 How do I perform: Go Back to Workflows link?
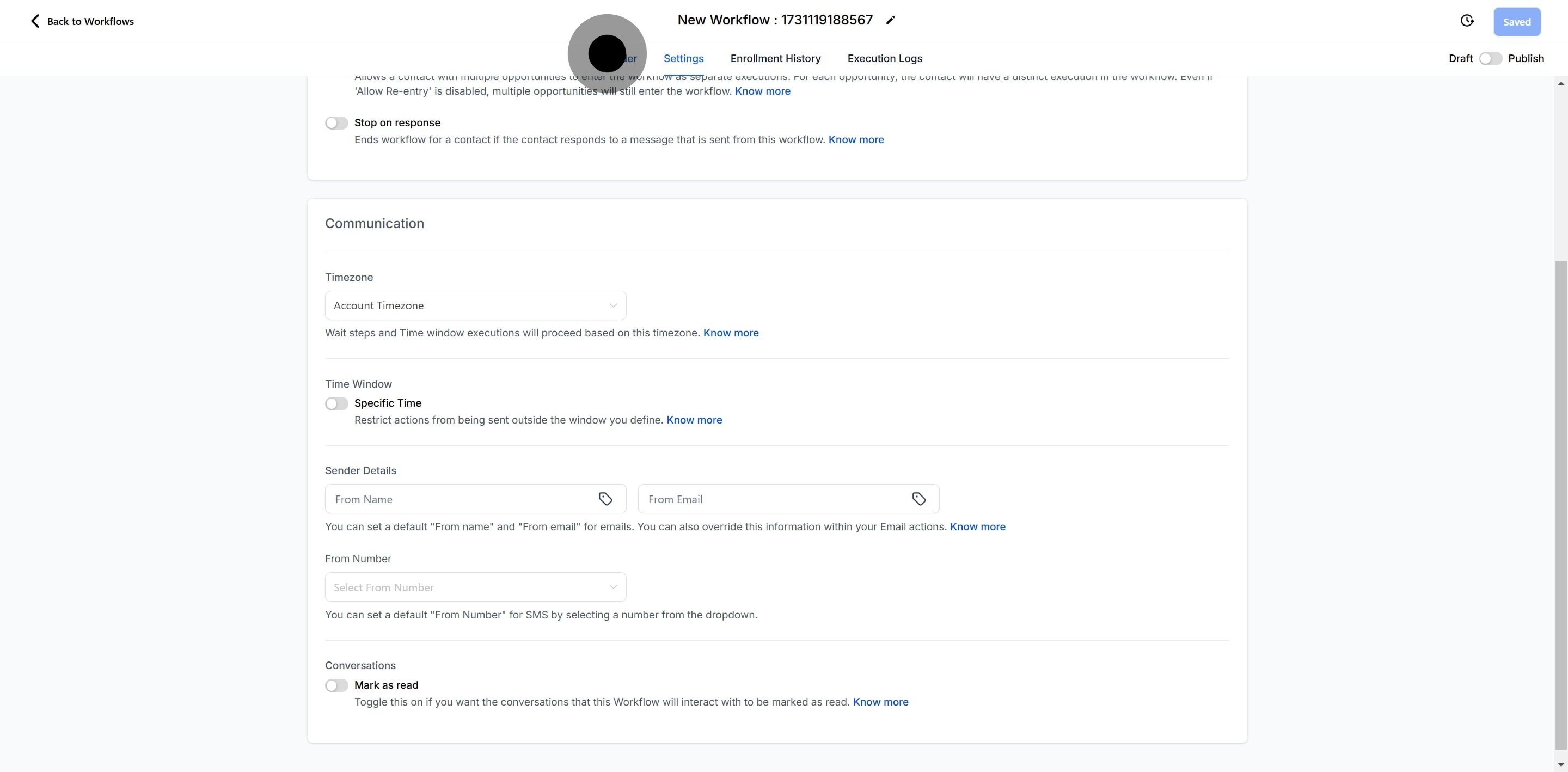pyautogui.click(x=90, y=21)
